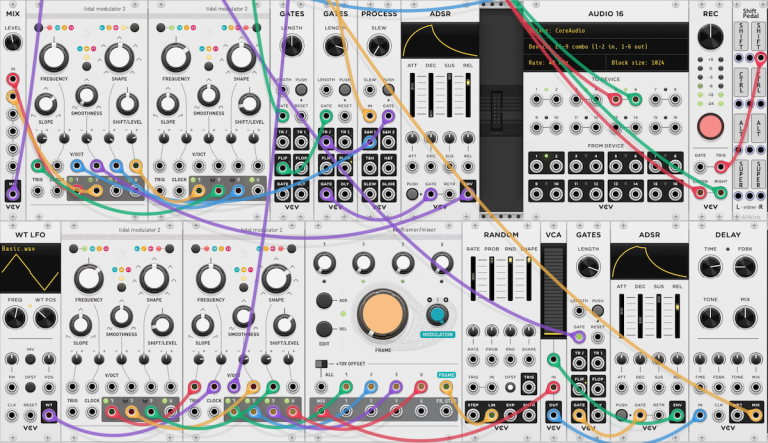Viewport: 768px width, 443px height.
Task: Toggle the INV button on WT LFO
Action: (30, 359)
